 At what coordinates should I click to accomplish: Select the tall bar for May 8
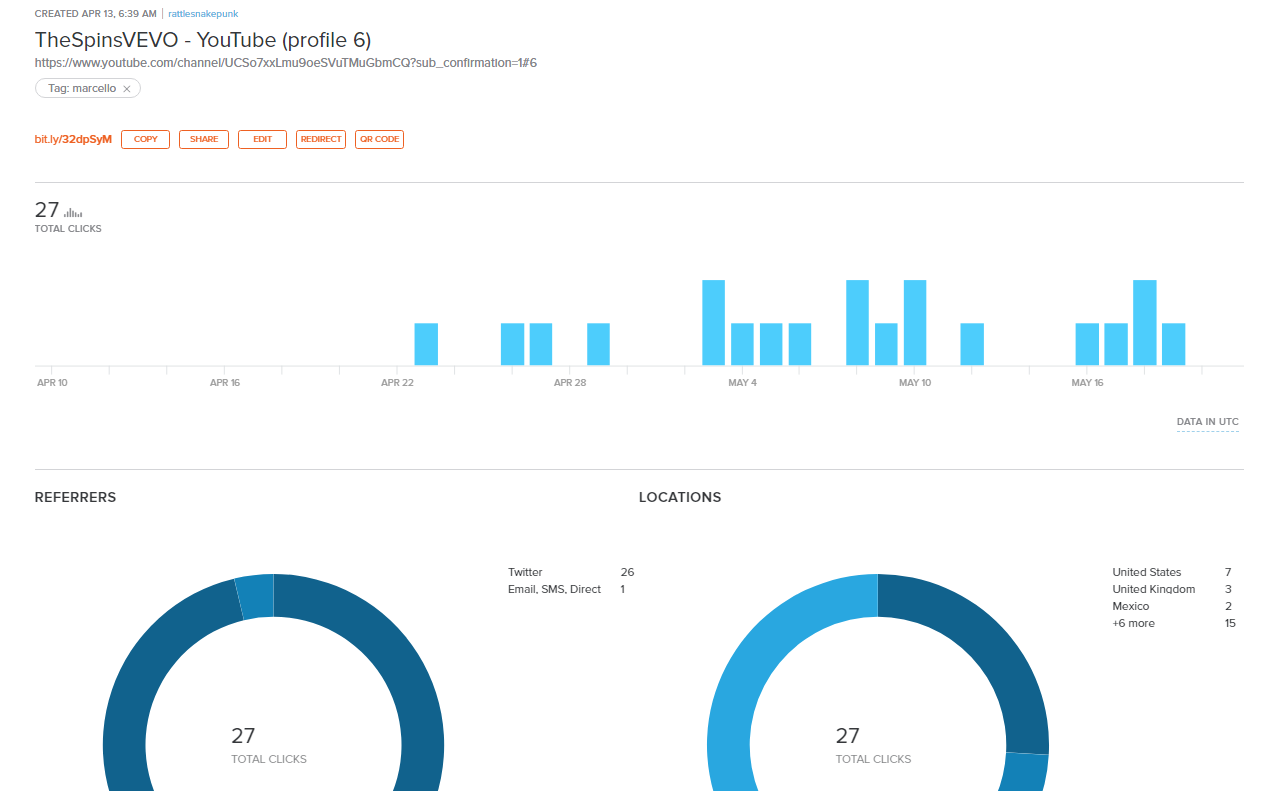tap(857, 323)
